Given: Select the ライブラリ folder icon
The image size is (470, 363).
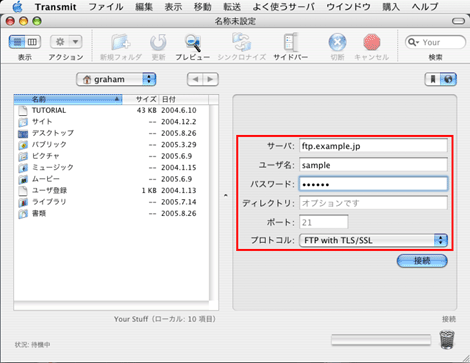Looking at the screenshot, I should tap(23, 202).
